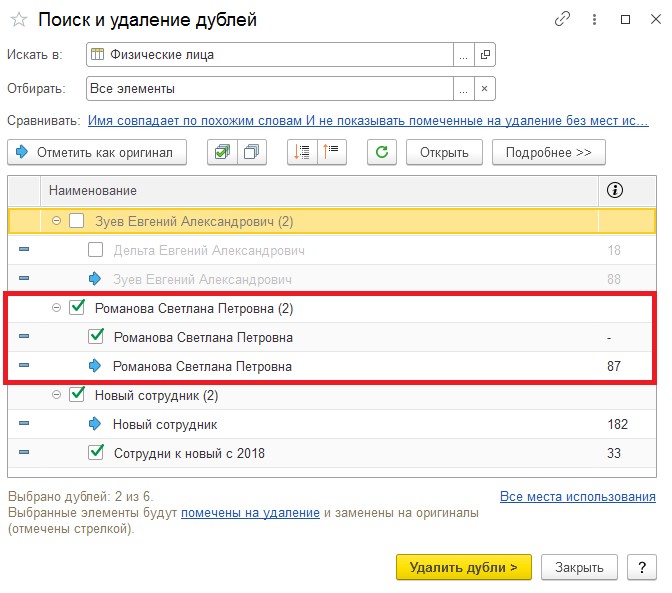The height and width of the screenshot is (593, 672).
Task: Collapse the Зуев Евгений Александрович group
Action: [x=57, y=221]
